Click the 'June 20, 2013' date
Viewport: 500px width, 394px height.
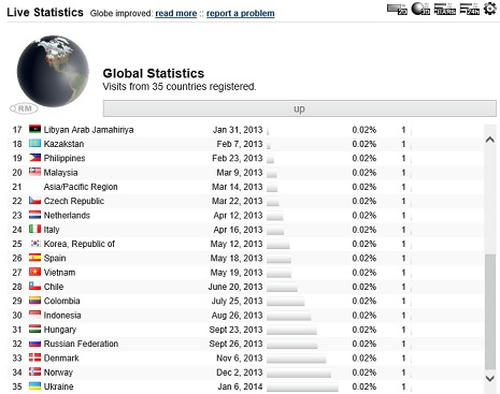pos(235,287)
